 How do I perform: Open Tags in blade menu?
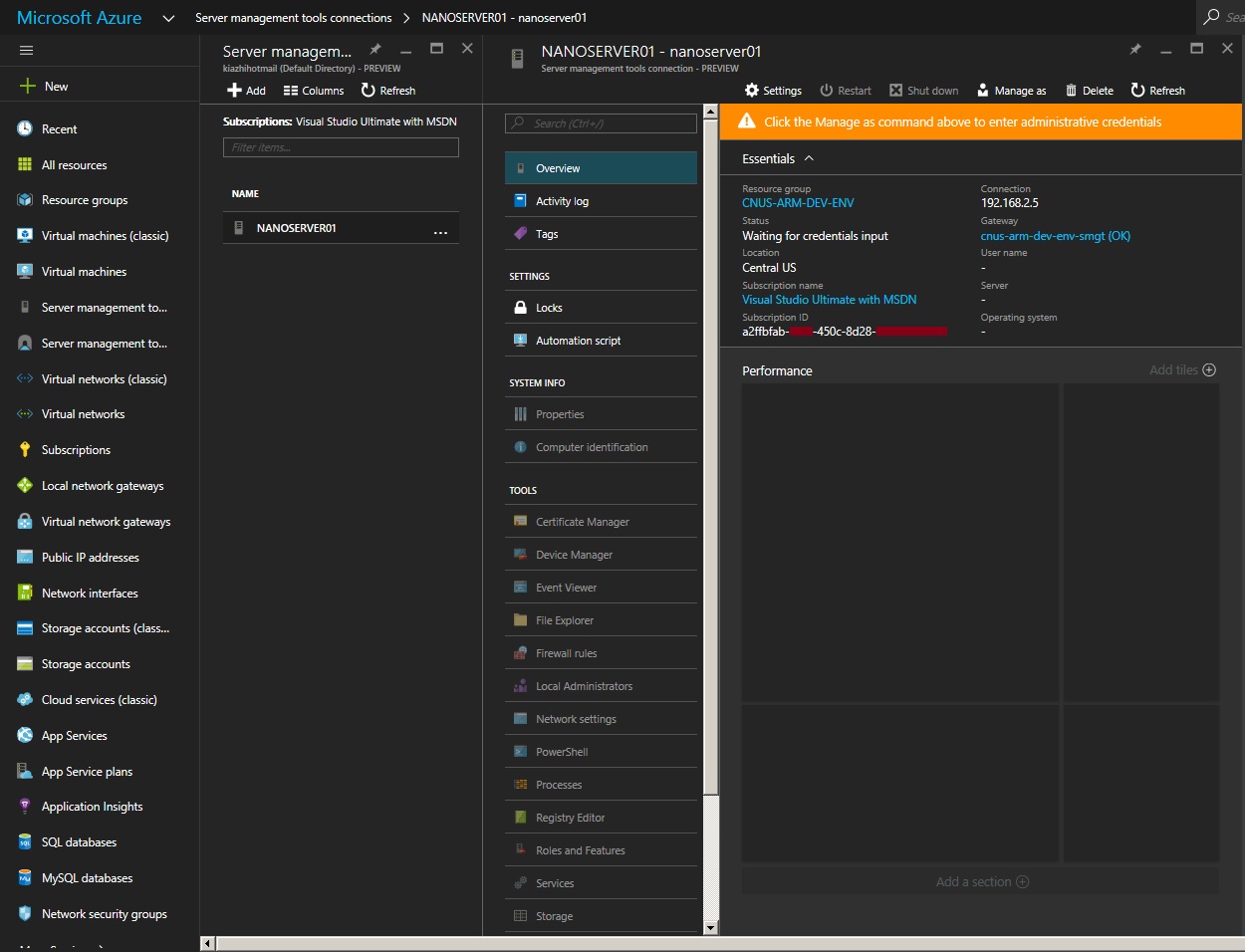(601, 234)
